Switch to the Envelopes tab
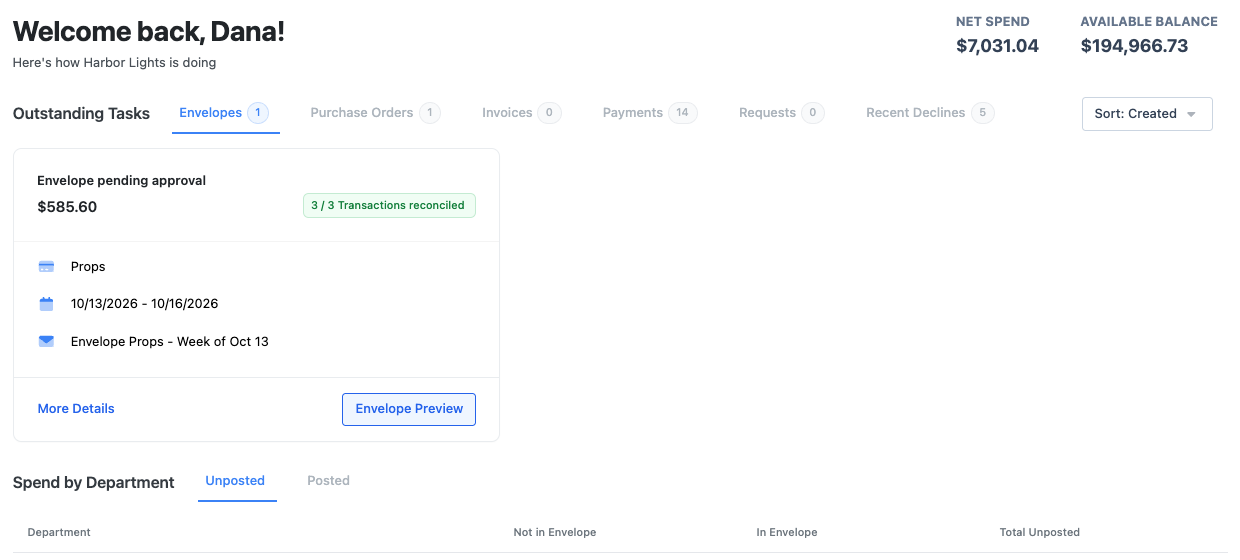 pos(224,113)
